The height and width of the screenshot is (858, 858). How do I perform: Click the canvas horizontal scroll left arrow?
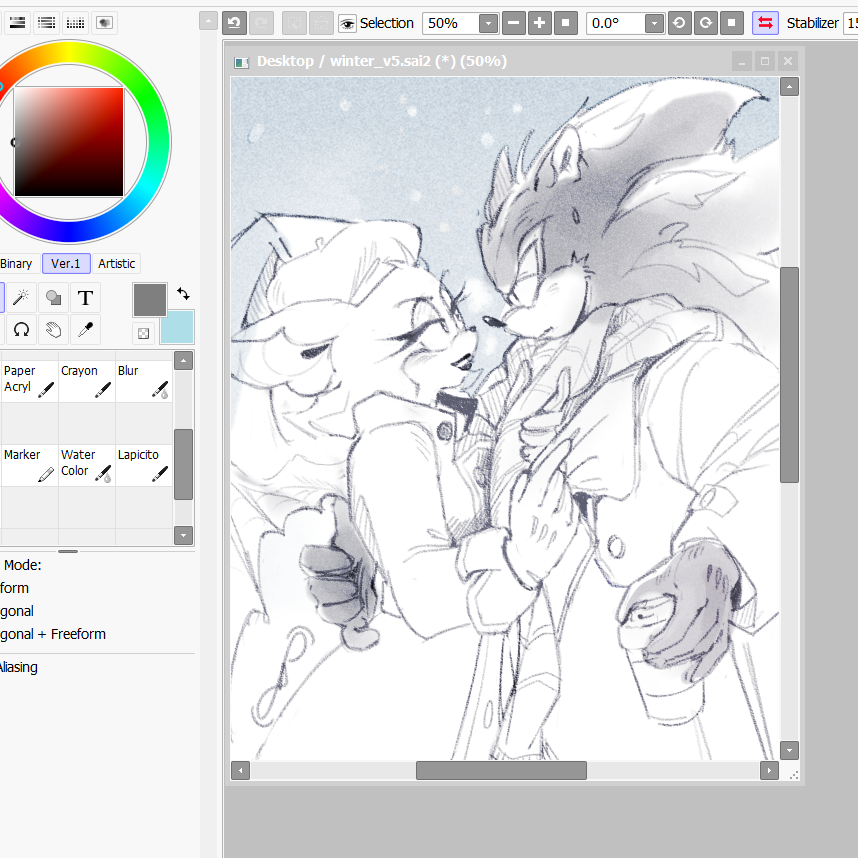click(240, 770)
